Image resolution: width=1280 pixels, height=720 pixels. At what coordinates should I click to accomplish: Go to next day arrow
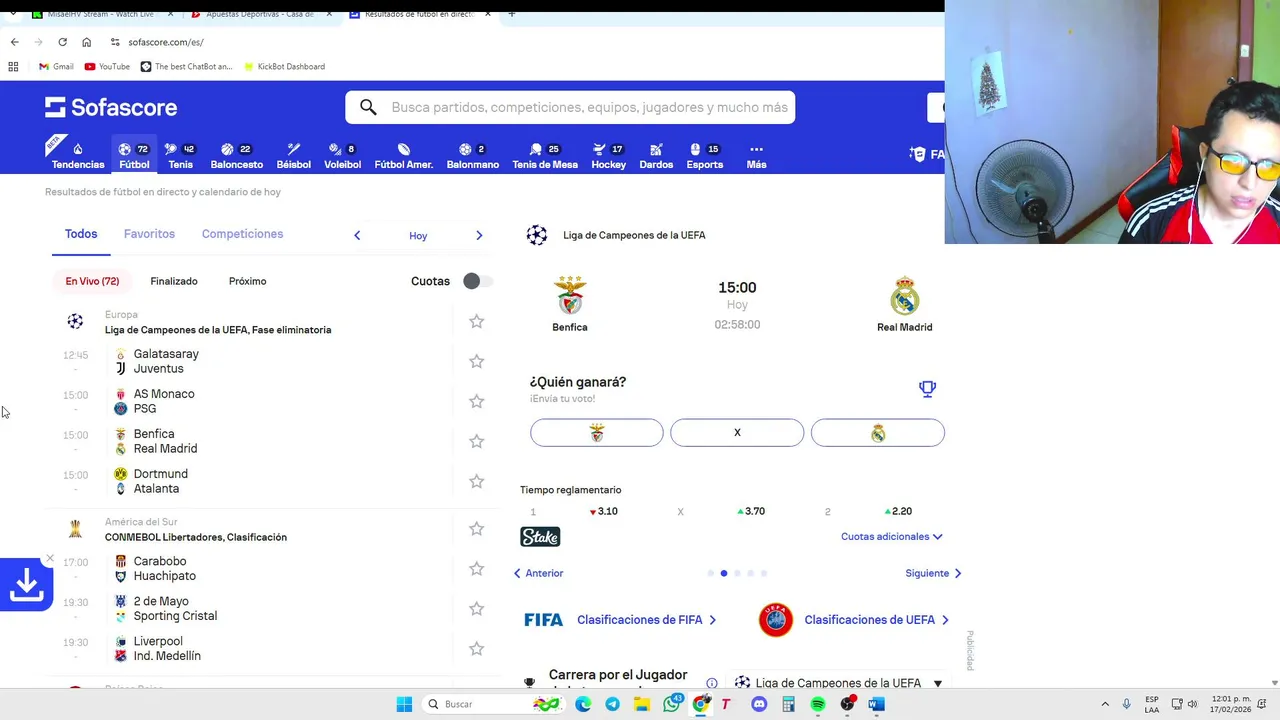click(x=479, y=235)
